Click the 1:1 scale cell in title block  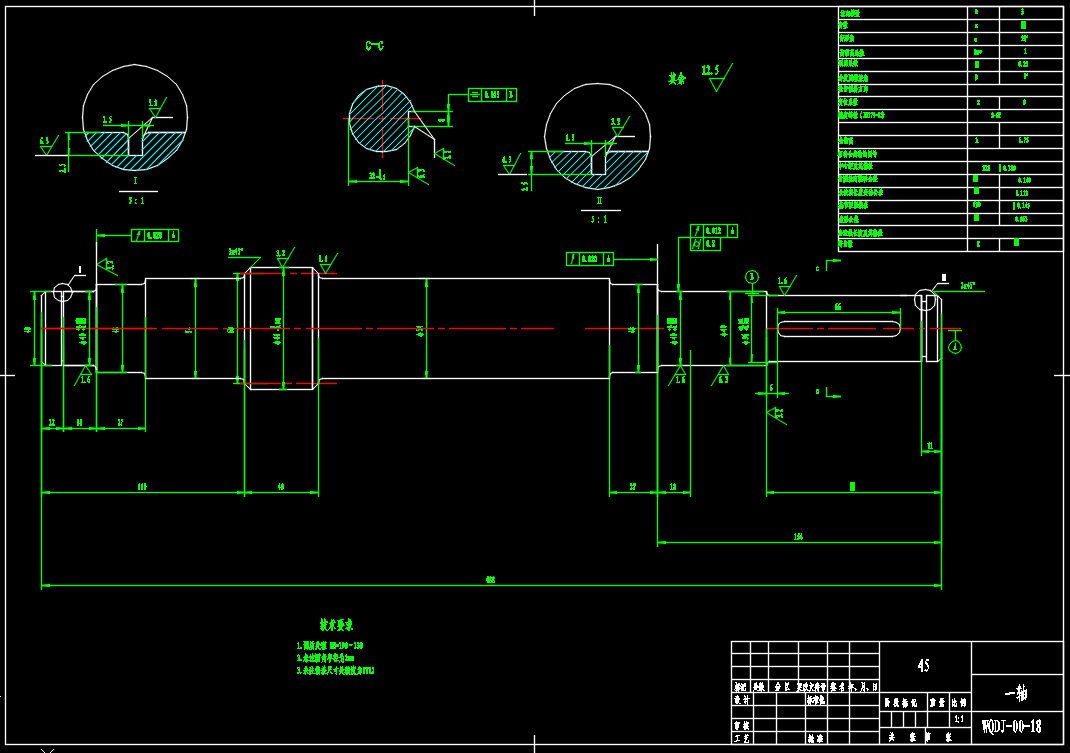959,718
